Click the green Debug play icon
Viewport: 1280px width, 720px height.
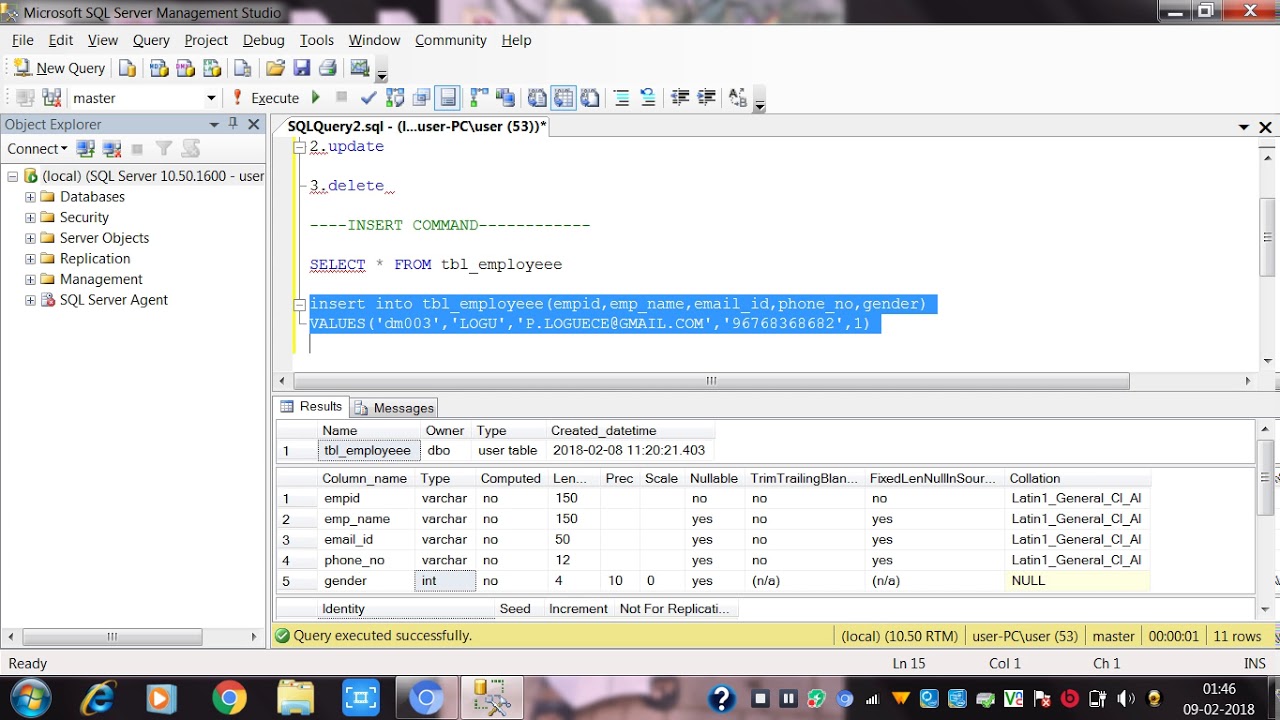(x=316, y=97)
